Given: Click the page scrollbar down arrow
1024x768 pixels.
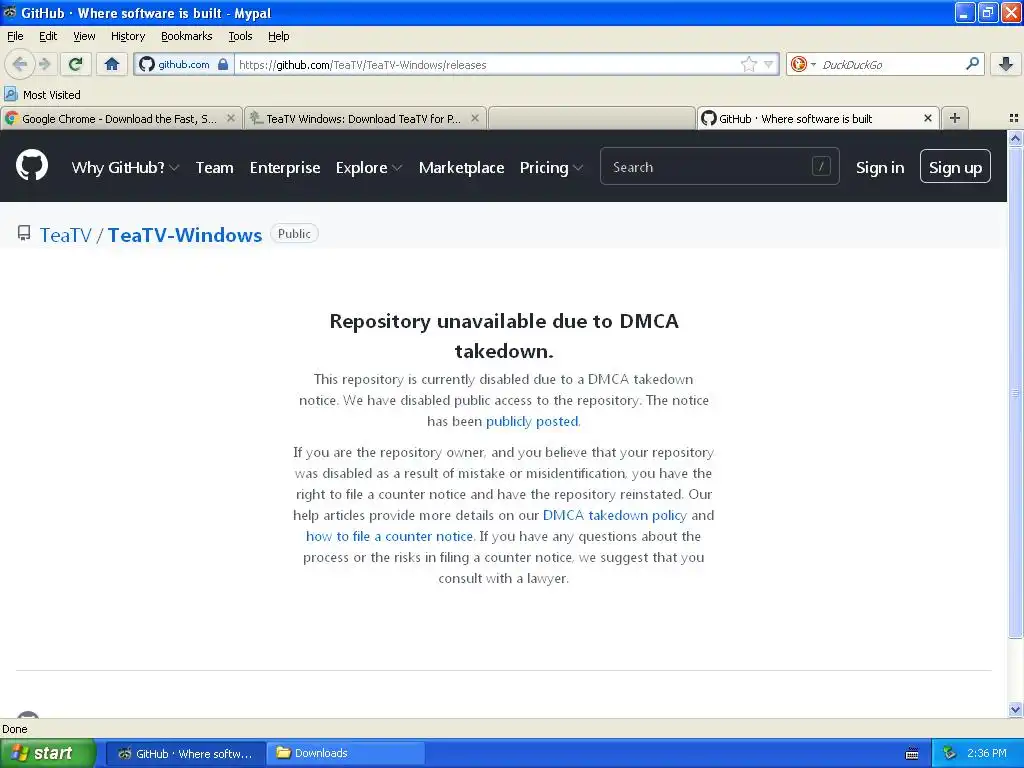Looking at the screenshot, I should coord(1015,709).
